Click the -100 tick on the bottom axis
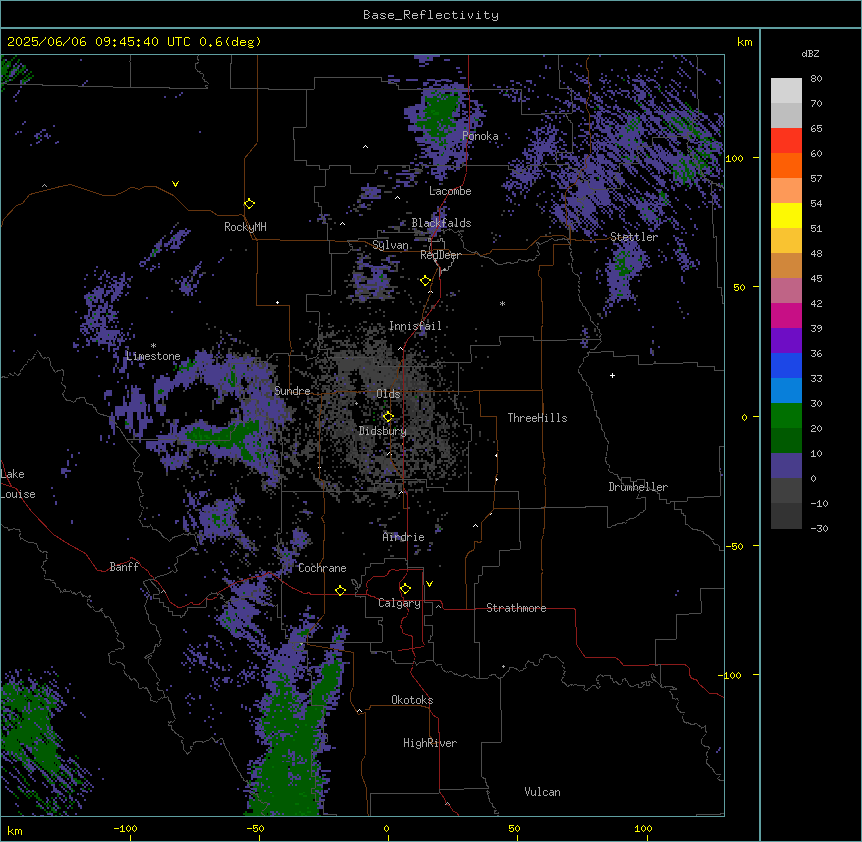 (x=125, y=828)
